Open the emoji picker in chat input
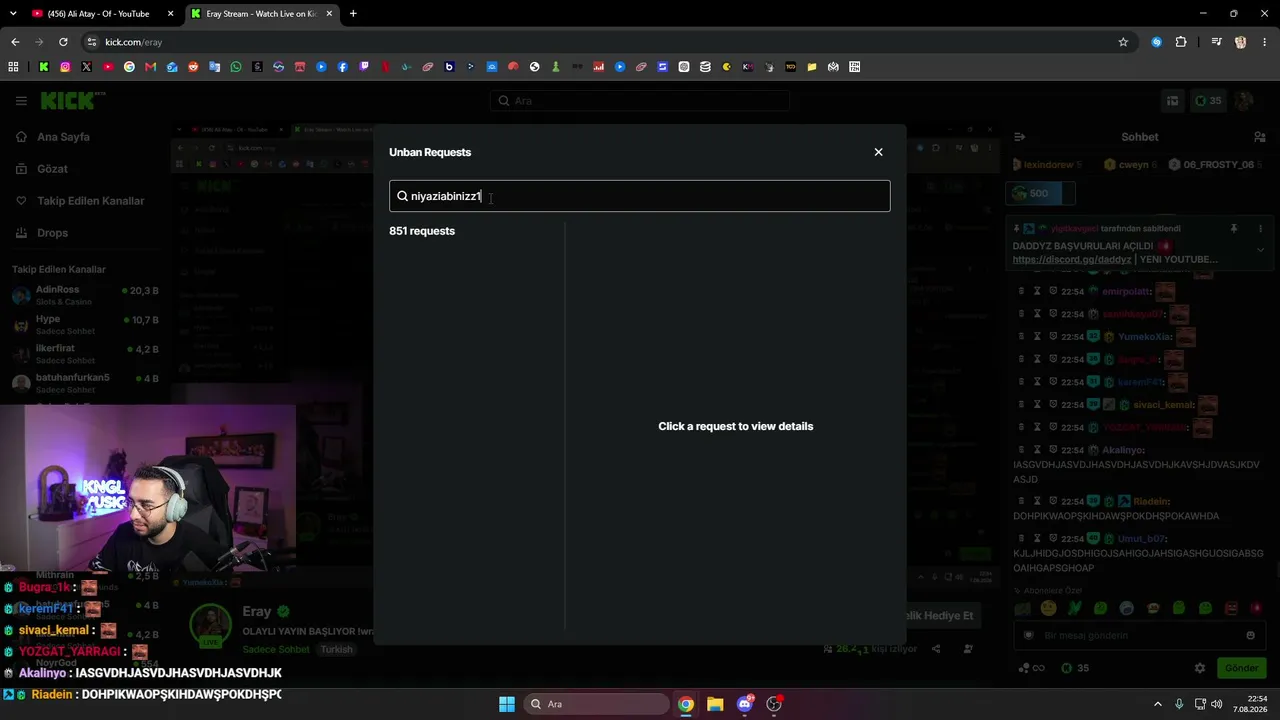This screenshot has width=1280, height=720. (1250, 635)
